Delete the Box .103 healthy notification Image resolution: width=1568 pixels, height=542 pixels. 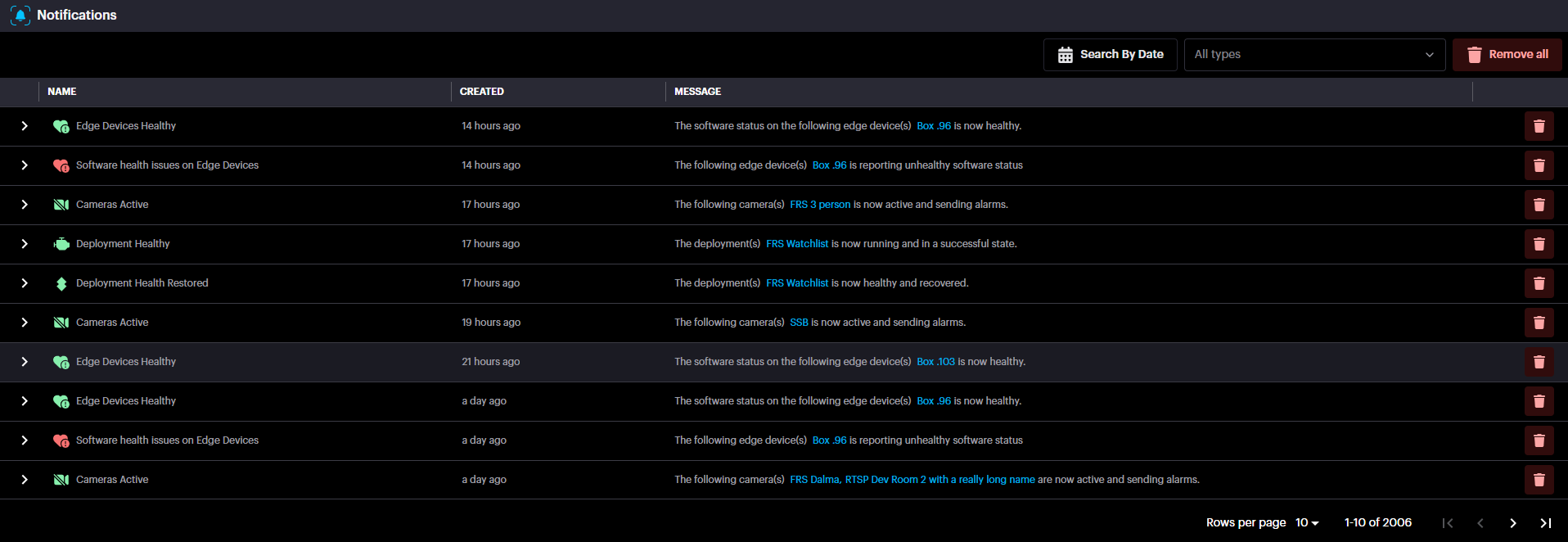click(1539, 362)
